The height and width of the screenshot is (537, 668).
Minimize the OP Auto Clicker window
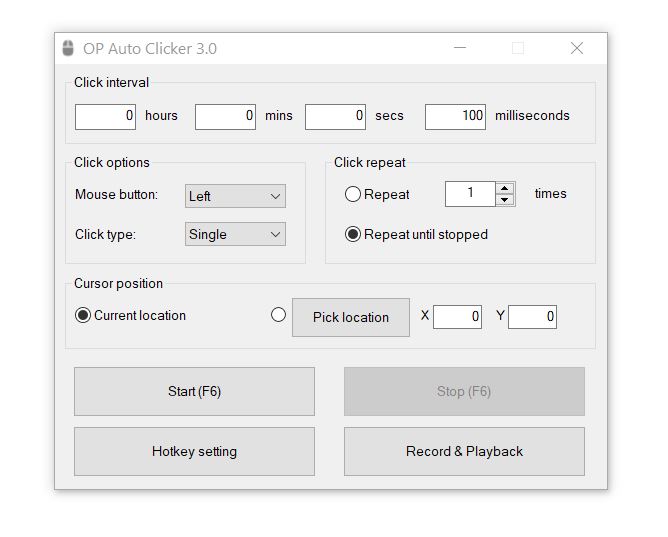tap(460, 48)
